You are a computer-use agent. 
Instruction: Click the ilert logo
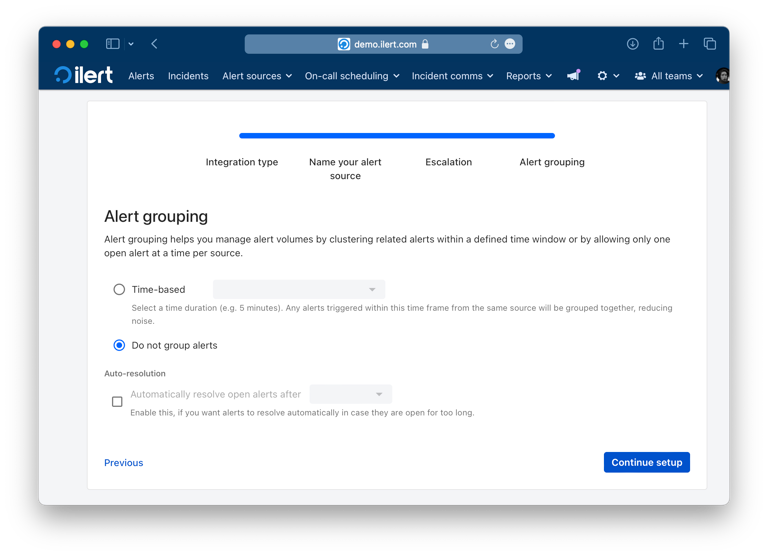click(83, 75)
